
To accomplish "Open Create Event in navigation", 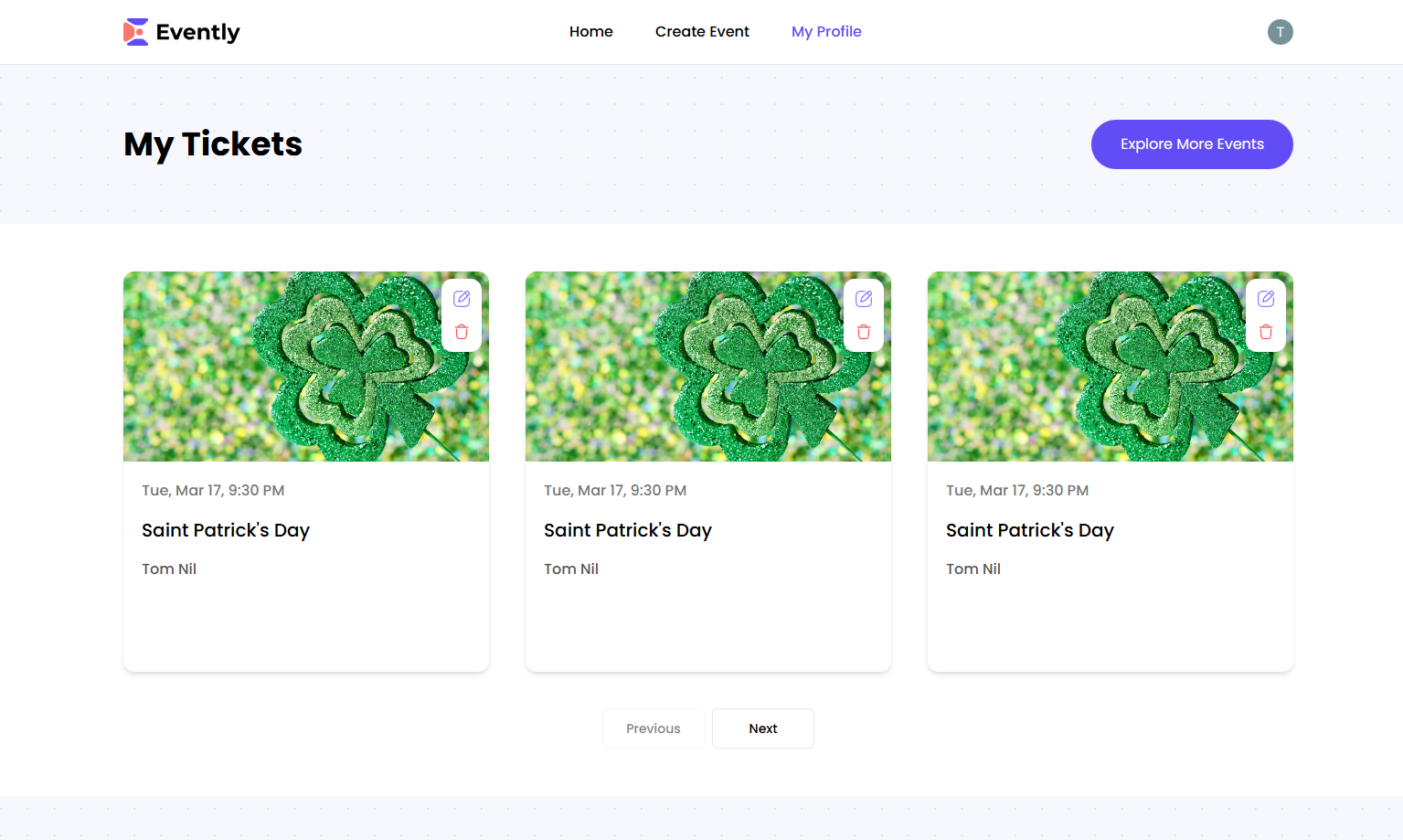I will coord(702,32).
